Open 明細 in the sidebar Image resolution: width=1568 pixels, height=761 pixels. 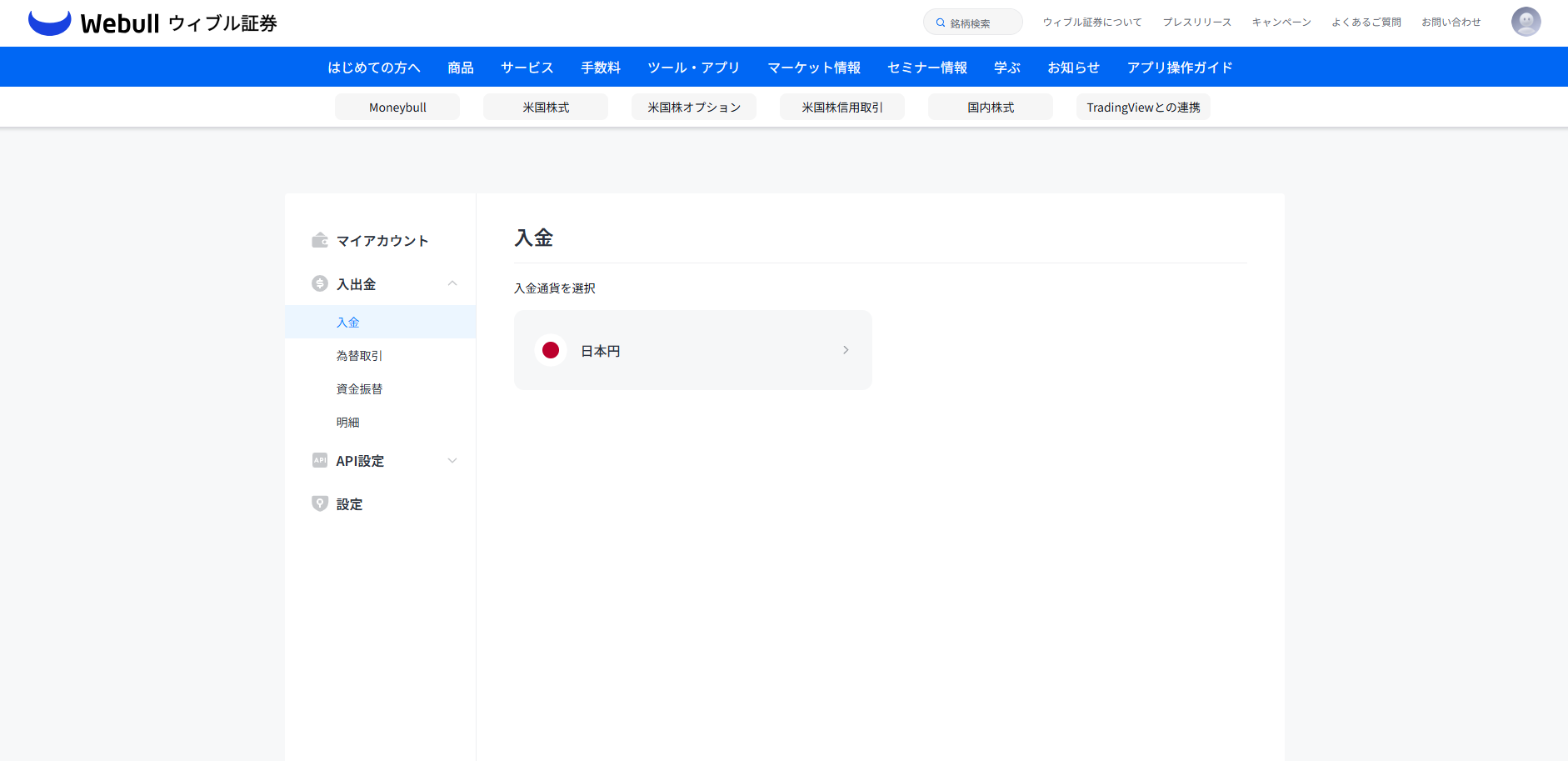point(348,423)
